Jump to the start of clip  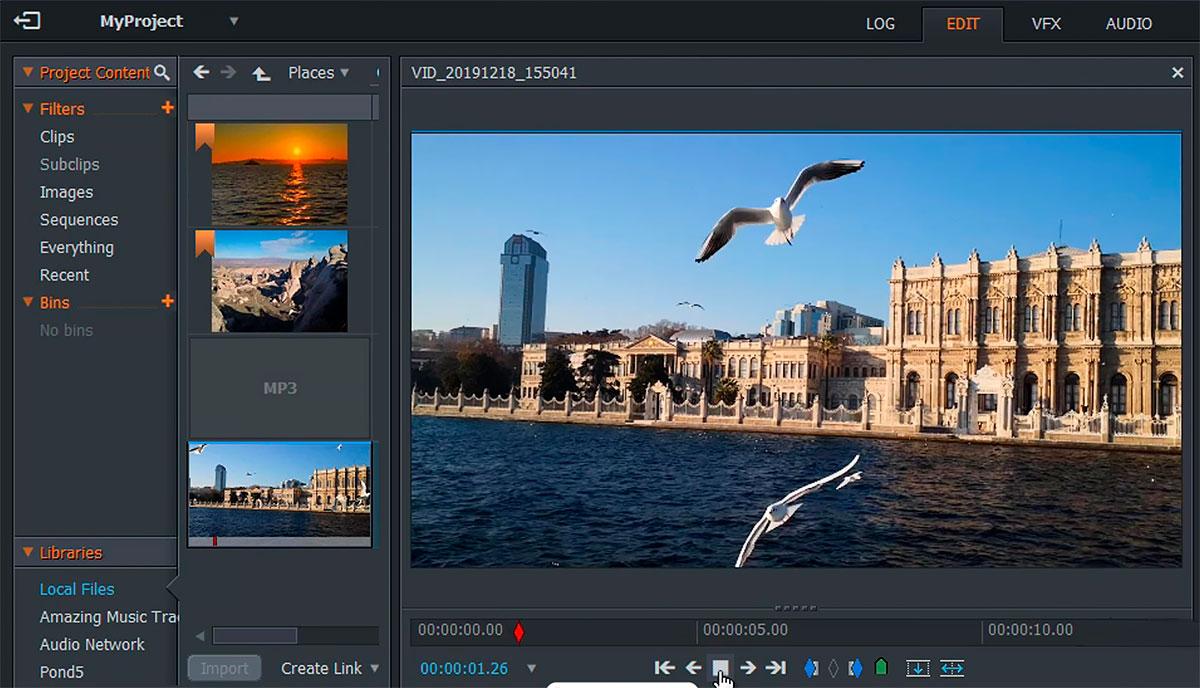point(664,668)
